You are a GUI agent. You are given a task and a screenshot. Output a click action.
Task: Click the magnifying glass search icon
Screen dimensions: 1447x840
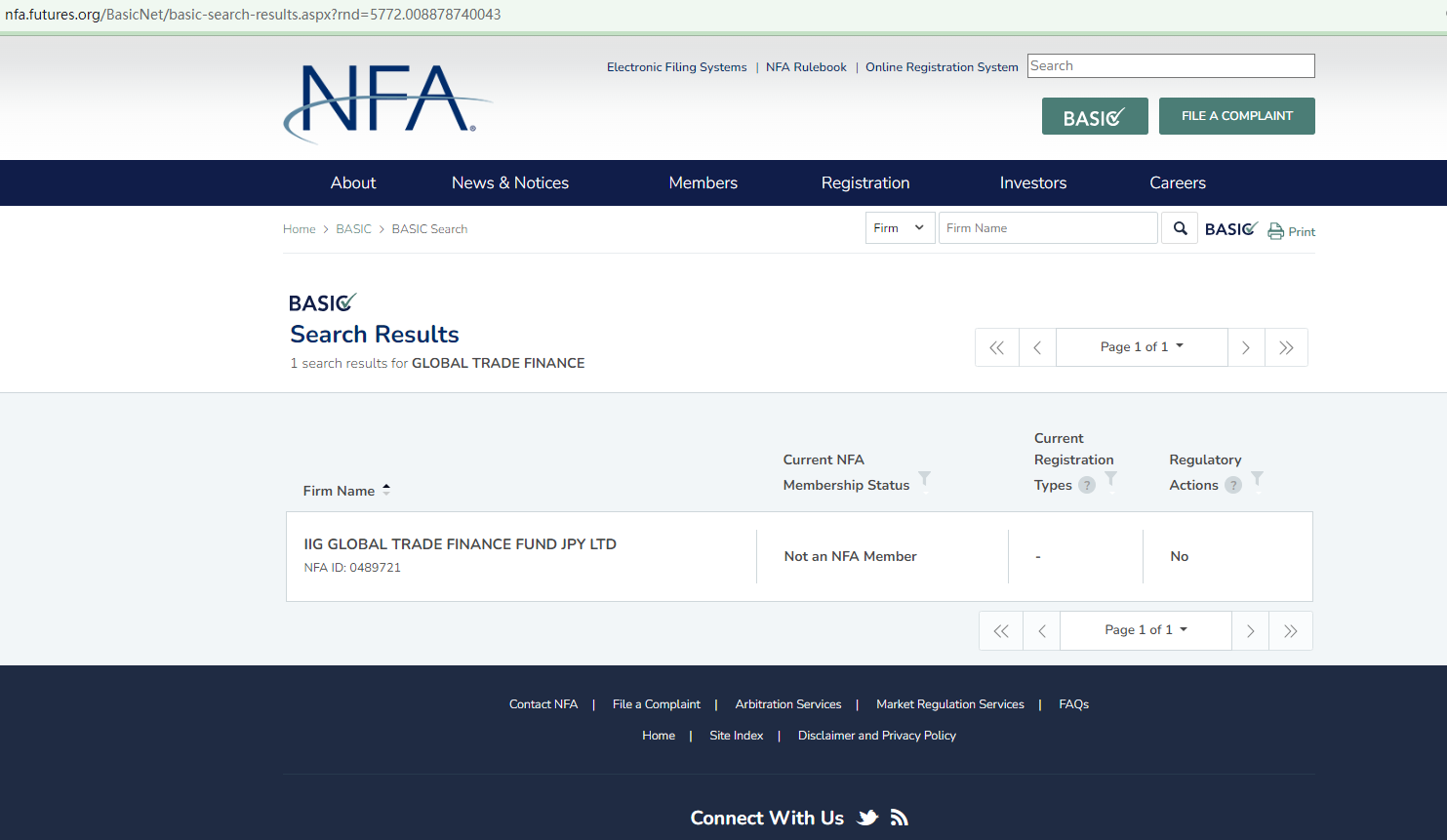(1180, 228)
